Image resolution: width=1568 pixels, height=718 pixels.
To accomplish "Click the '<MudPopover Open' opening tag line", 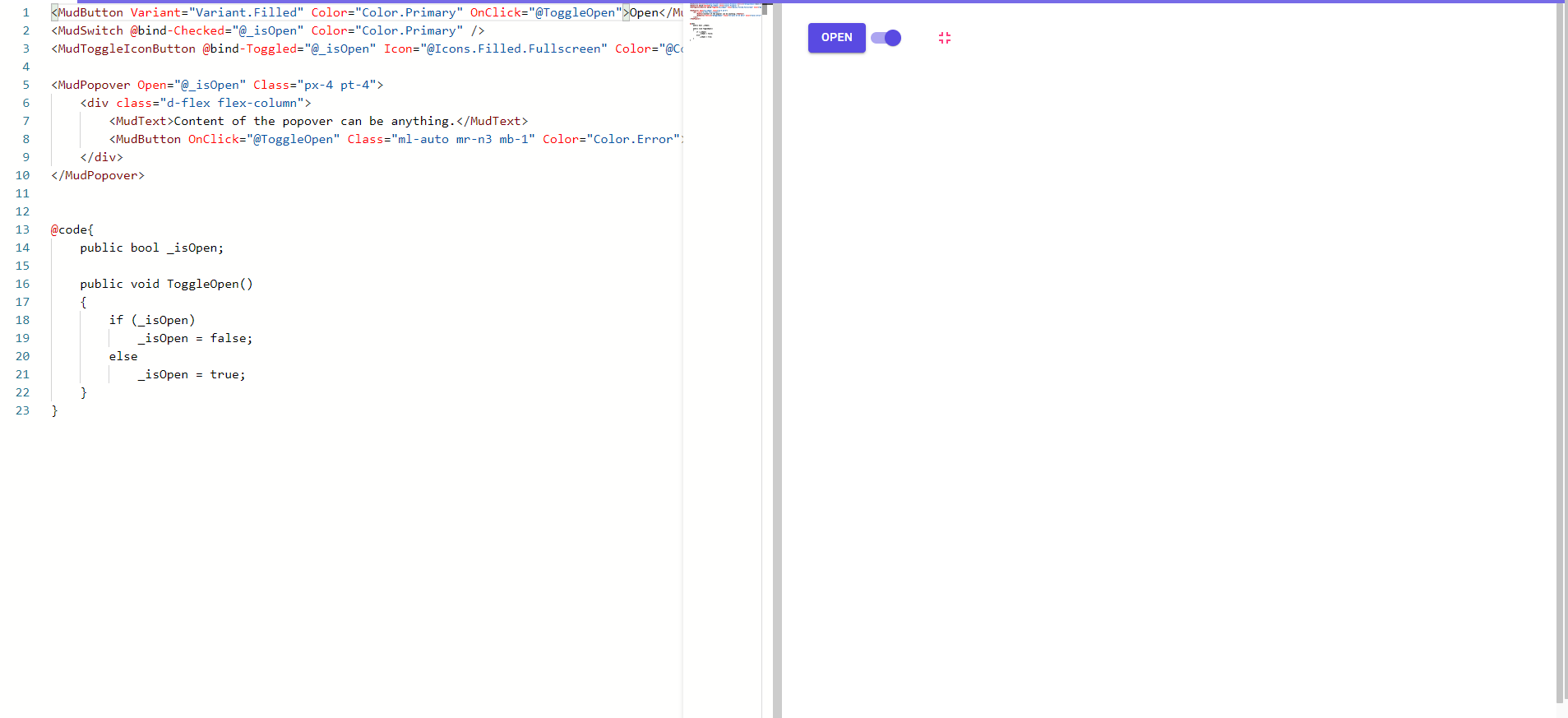I will click(x=217, y=85).
